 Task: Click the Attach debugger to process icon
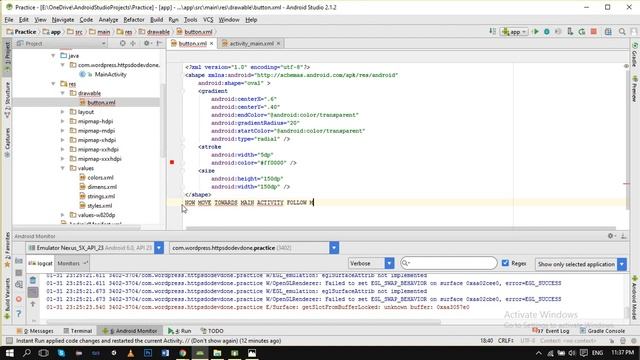pyautogui.click(x=570, y=31)
